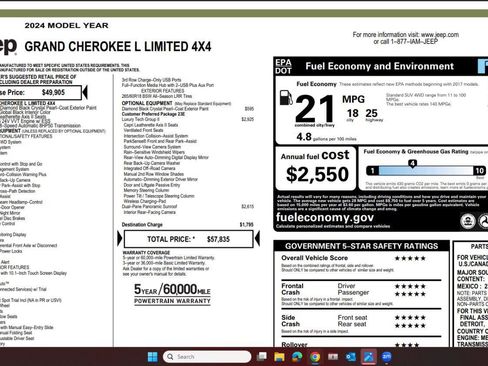Click the Side Crash Front seat stars
Screen dimensions: 488x366
click(410, 317)
